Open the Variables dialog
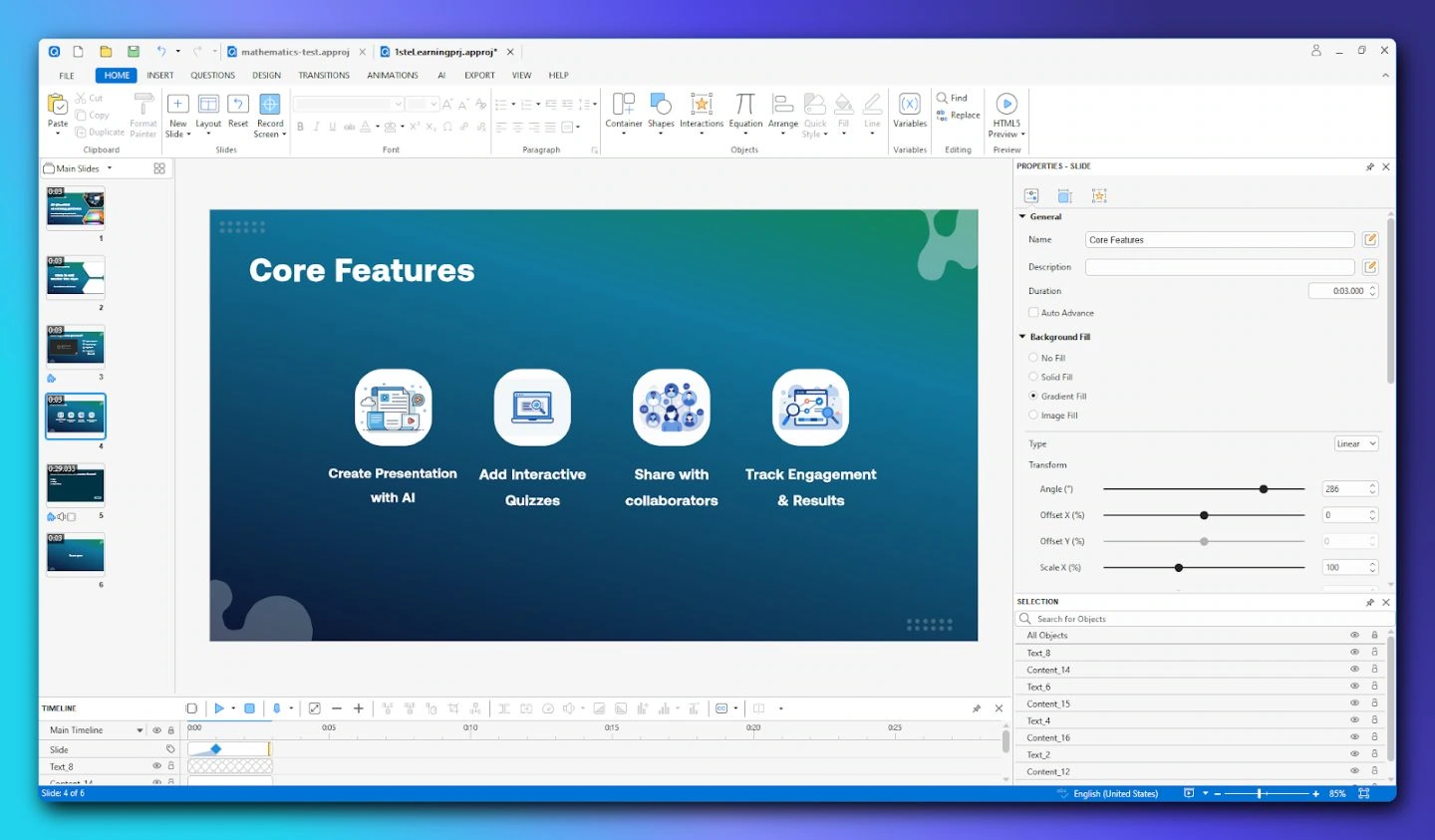The image size is (1435, 840). click(909, 110)
